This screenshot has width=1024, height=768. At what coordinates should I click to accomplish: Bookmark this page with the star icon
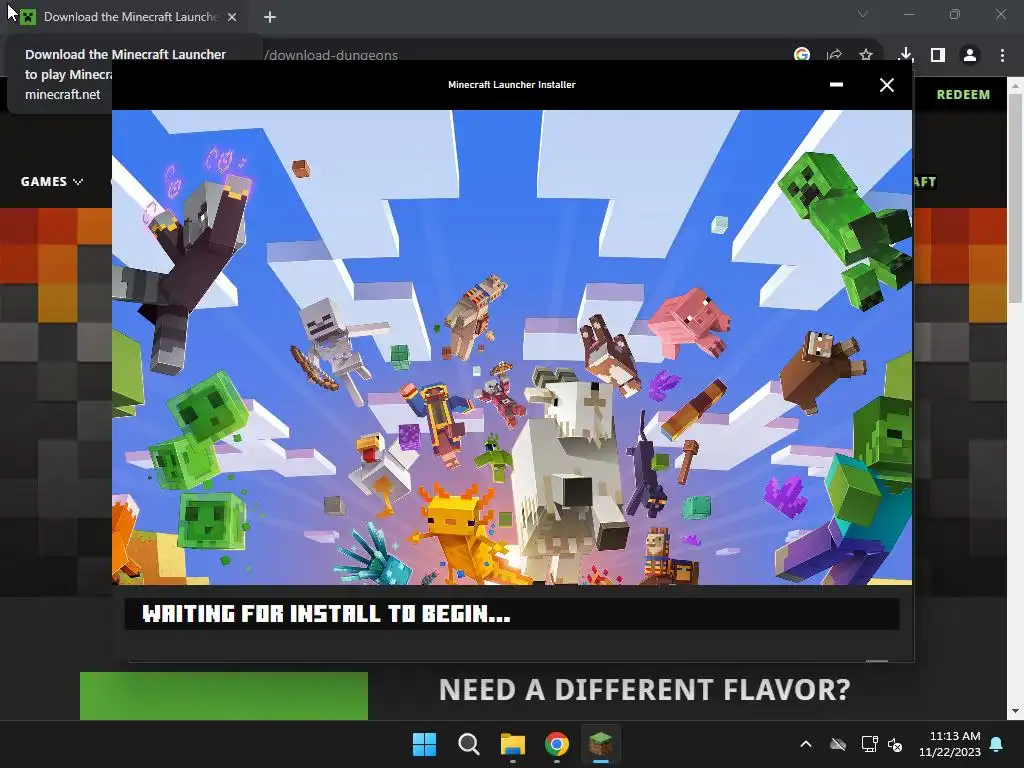click(866, 55)
